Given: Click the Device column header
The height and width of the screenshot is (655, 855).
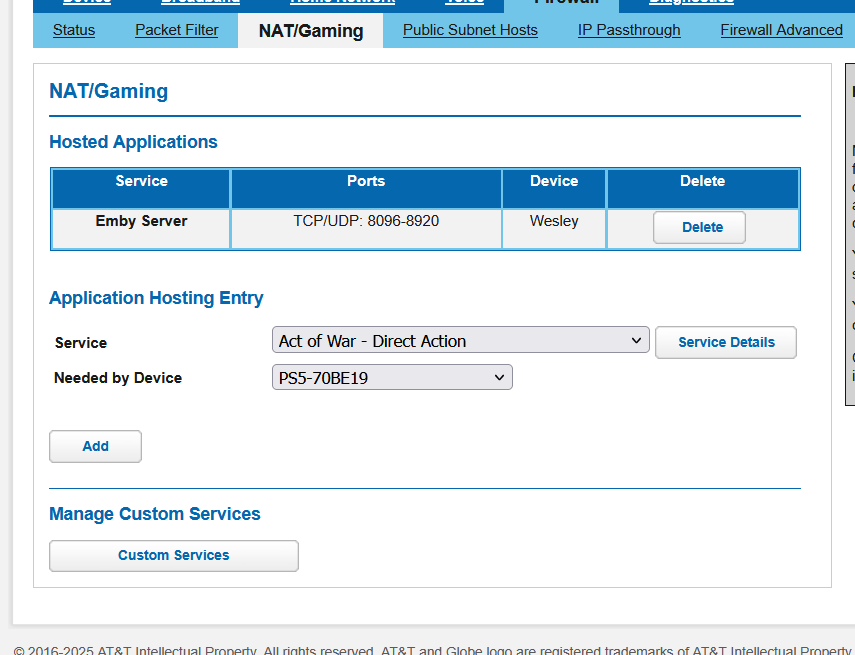Looking at the screenshot, I should (x=554, y=189).
